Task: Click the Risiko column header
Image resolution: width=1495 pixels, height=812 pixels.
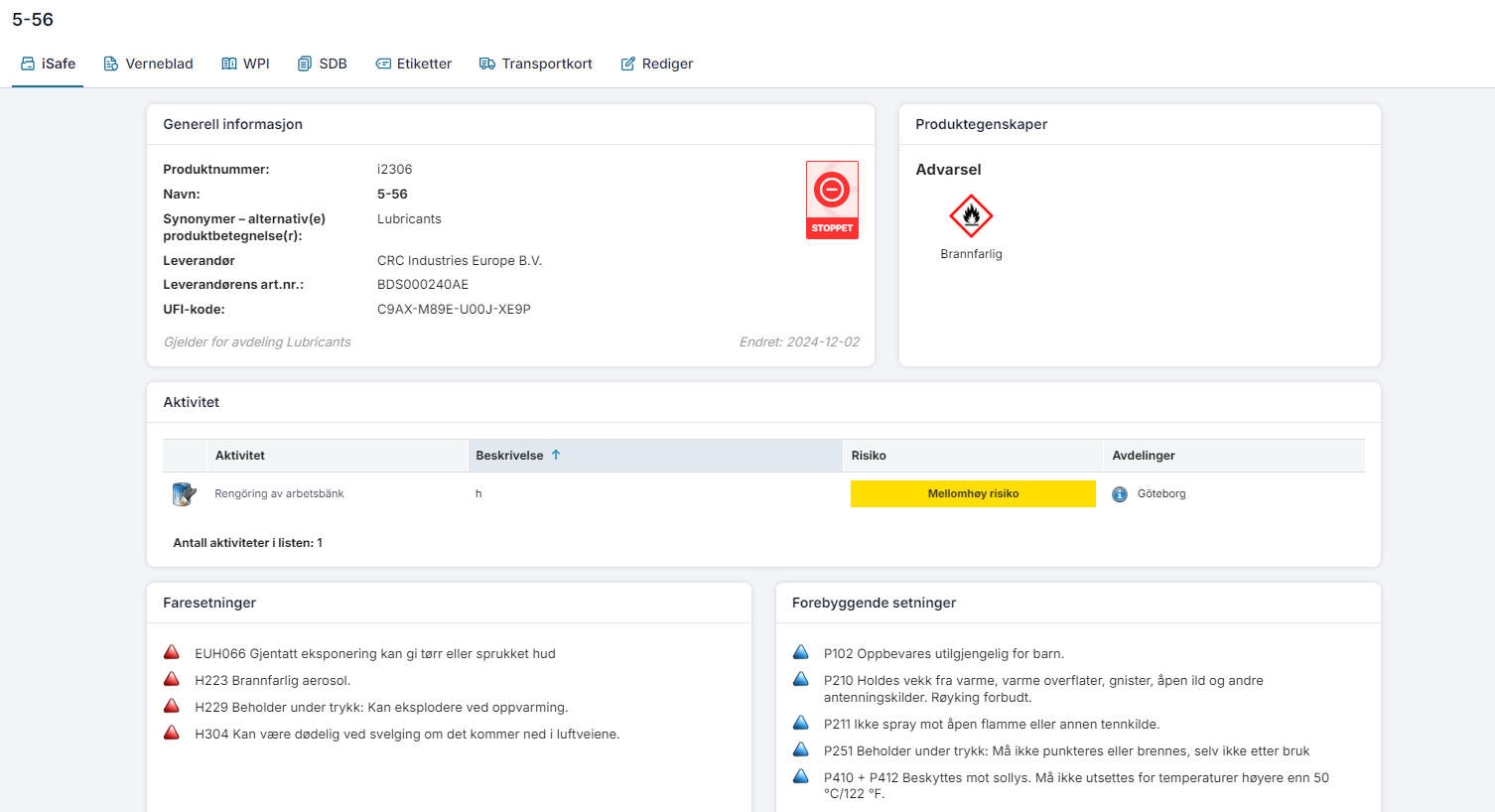Action: pyautogui.click(x=972, y=456)
